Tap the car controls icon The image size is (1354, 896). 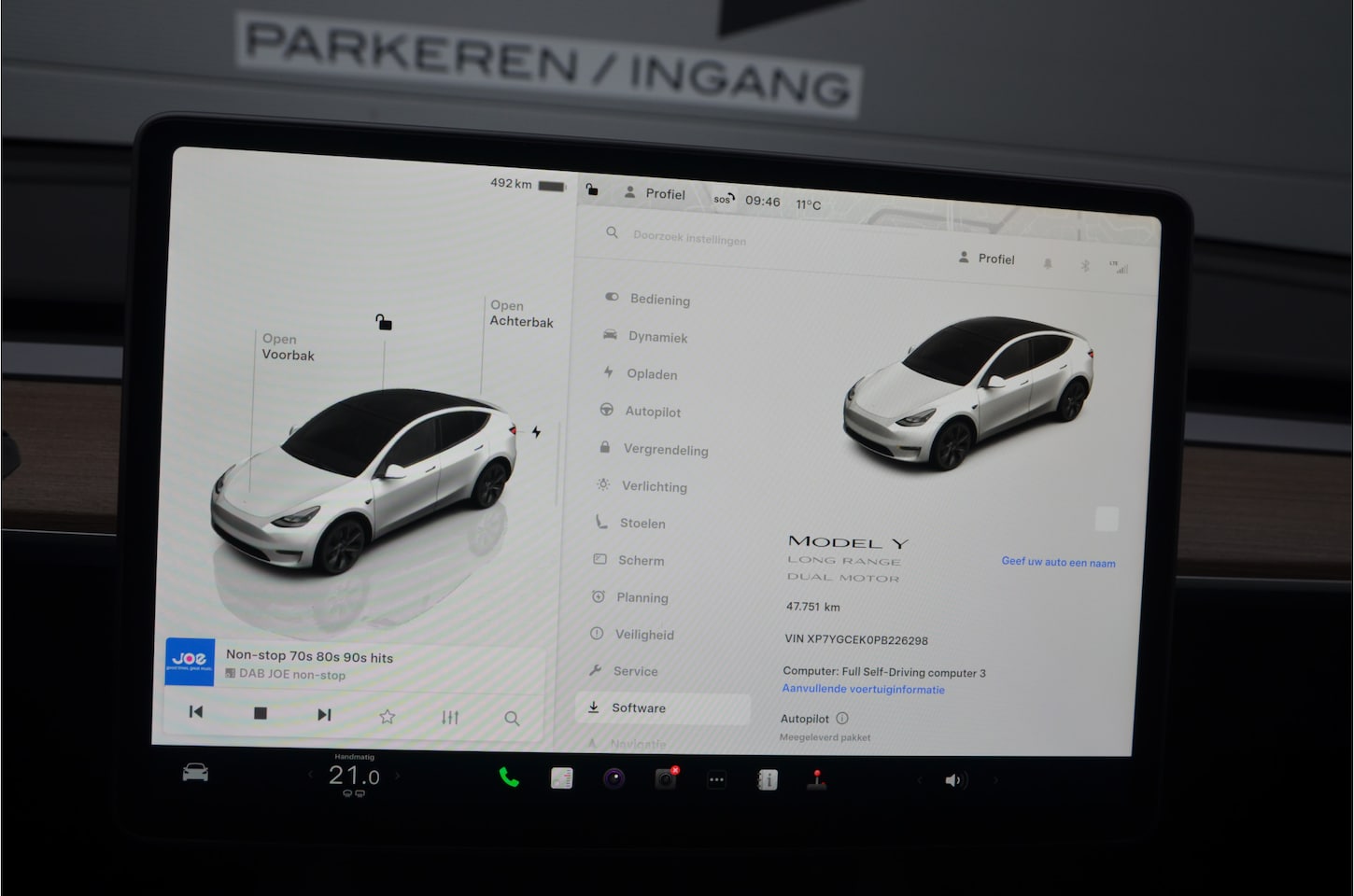point(195,773)
